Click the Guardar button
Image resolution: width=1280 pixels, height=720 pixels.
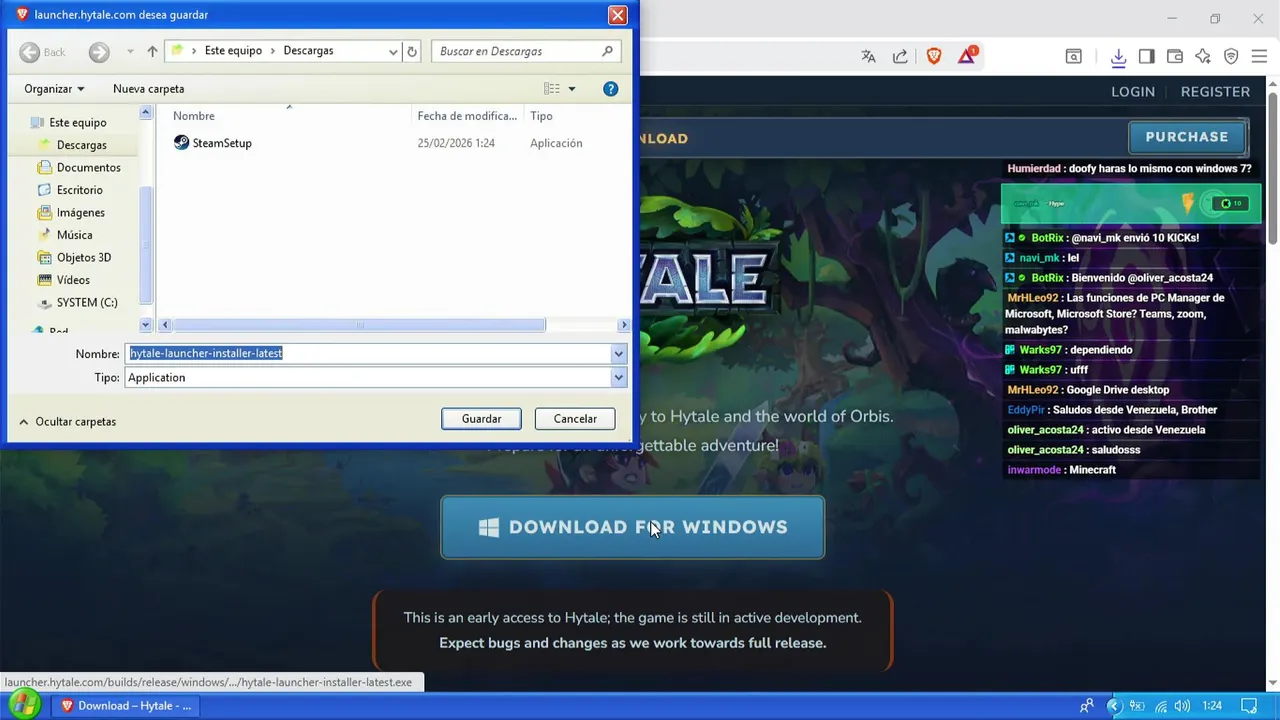point(481,419)
